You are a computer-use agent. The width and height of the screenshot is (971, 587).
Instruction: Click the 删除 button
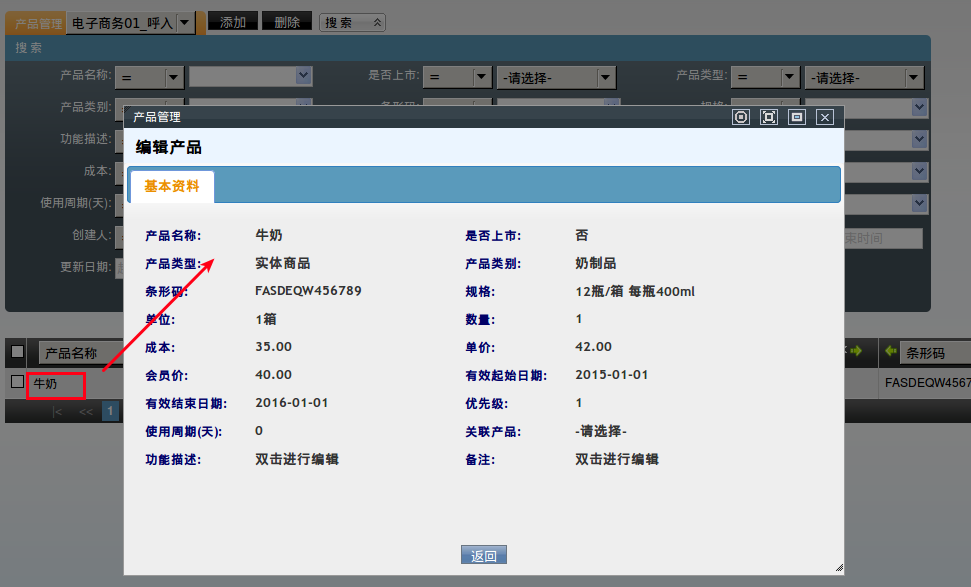point(286,22)
